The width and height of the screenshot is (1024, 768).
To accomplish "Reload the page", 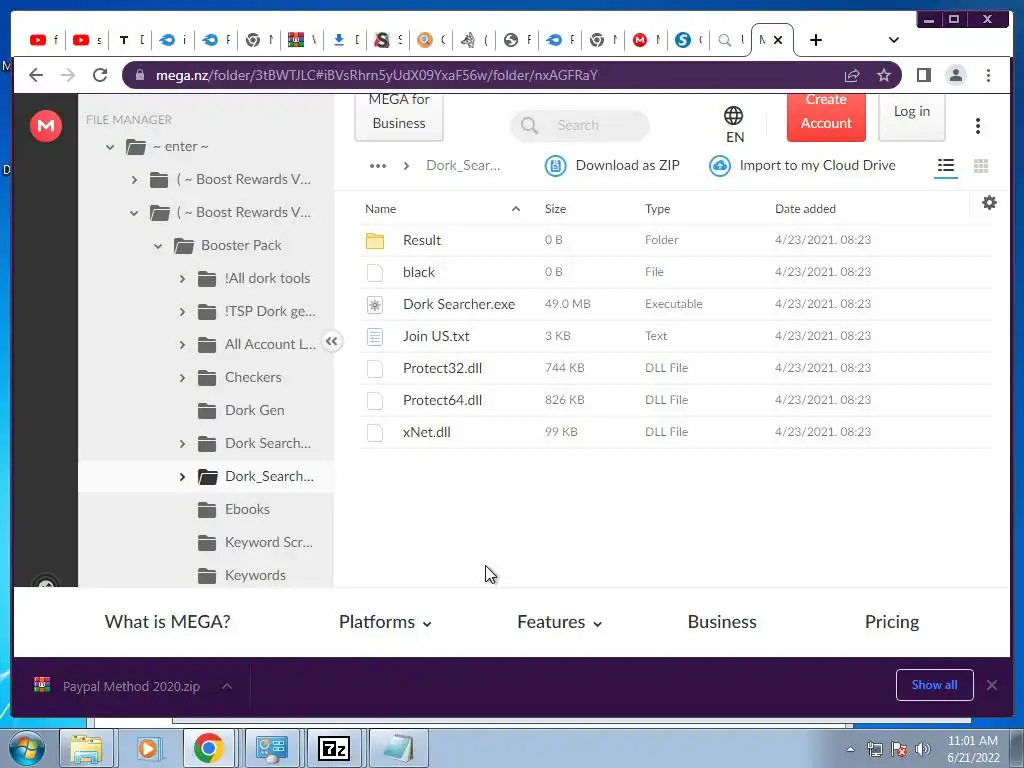I will click(100, 75).
